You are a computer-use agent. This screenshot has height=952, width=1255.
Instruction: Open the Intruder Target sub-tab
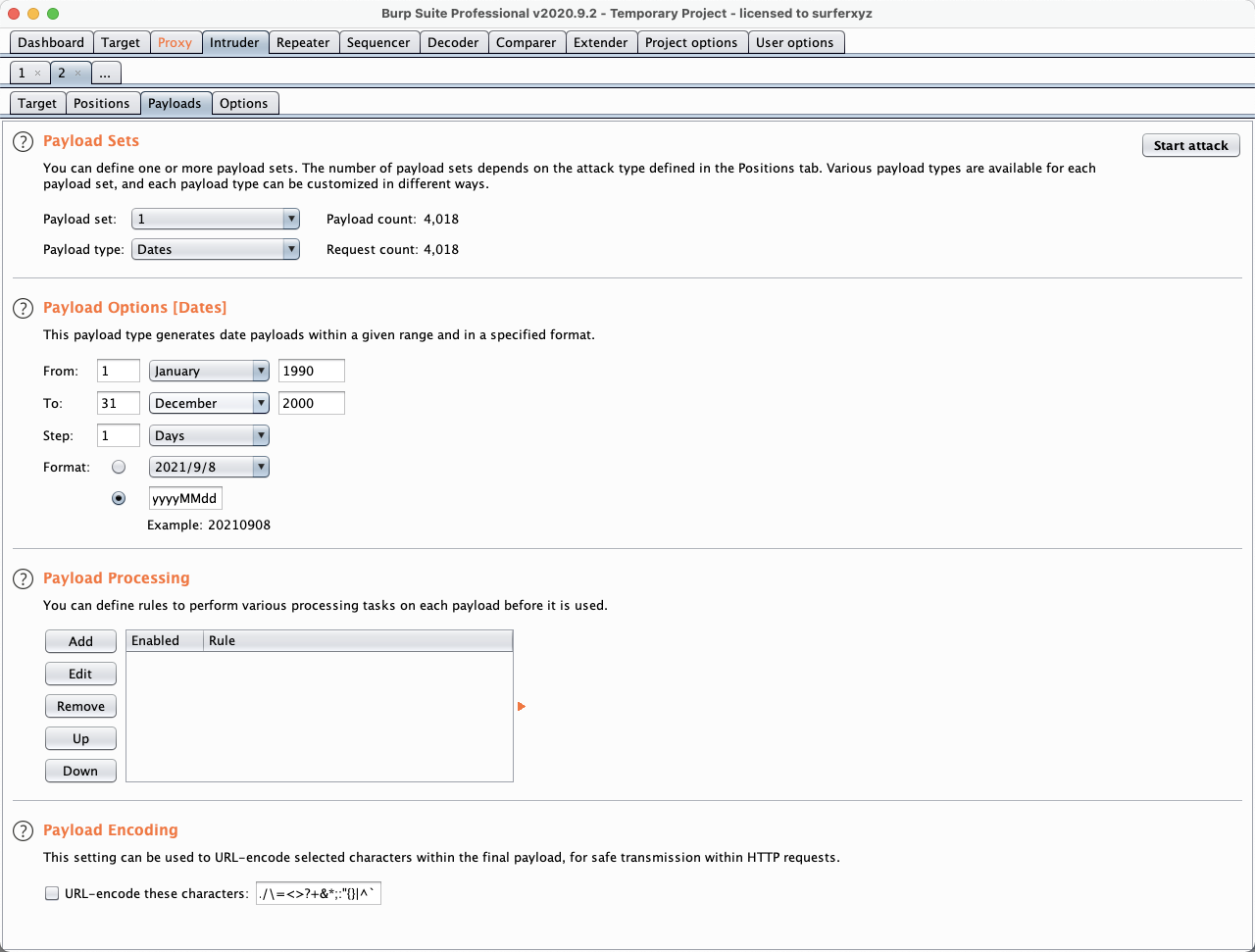(x=37, y=103)
